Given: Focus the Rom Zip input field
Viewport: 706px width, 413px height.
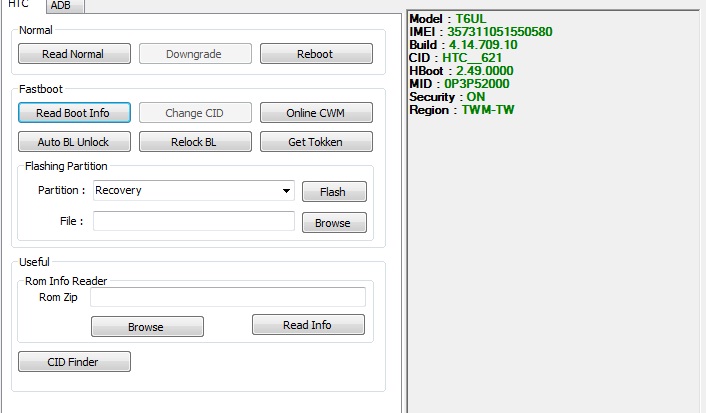Looking at the screenshot, I should click(x=228, y=297).
